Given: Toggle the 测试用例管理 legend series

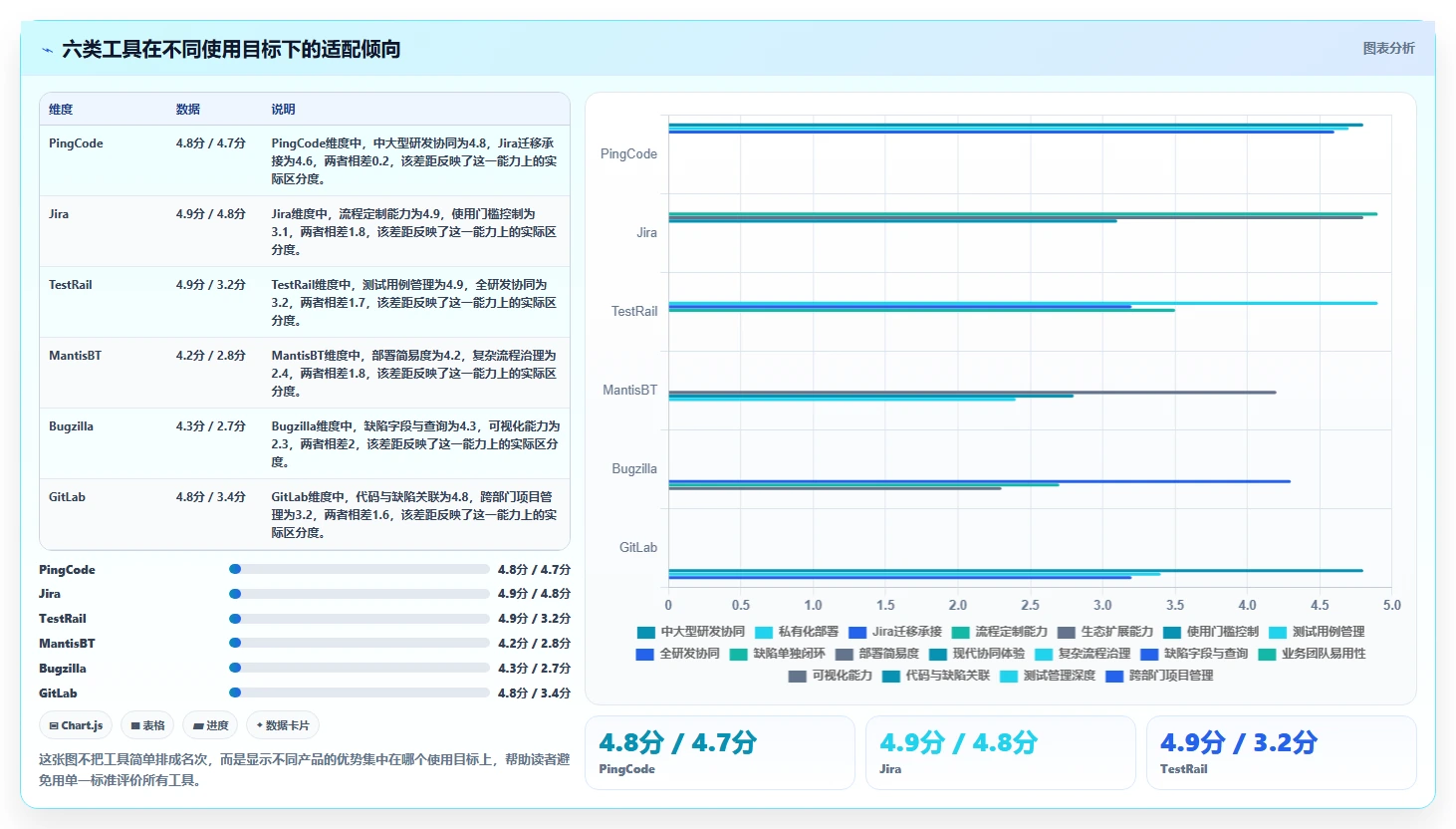Looking at the screenshot, I should 1317,632.
